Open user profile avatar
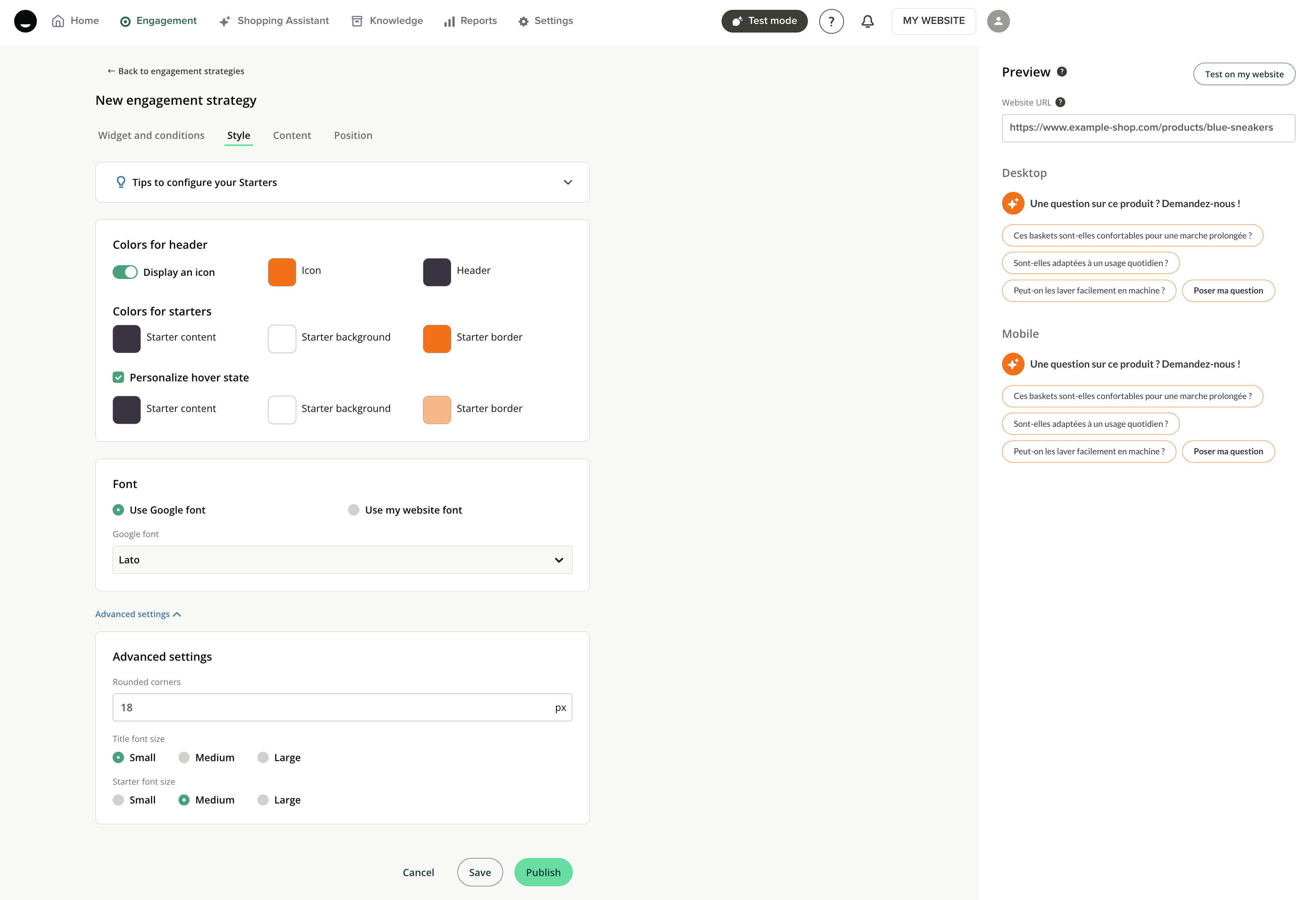Image resolution: width=1316 pixels, height=900 pixels. 998,22
